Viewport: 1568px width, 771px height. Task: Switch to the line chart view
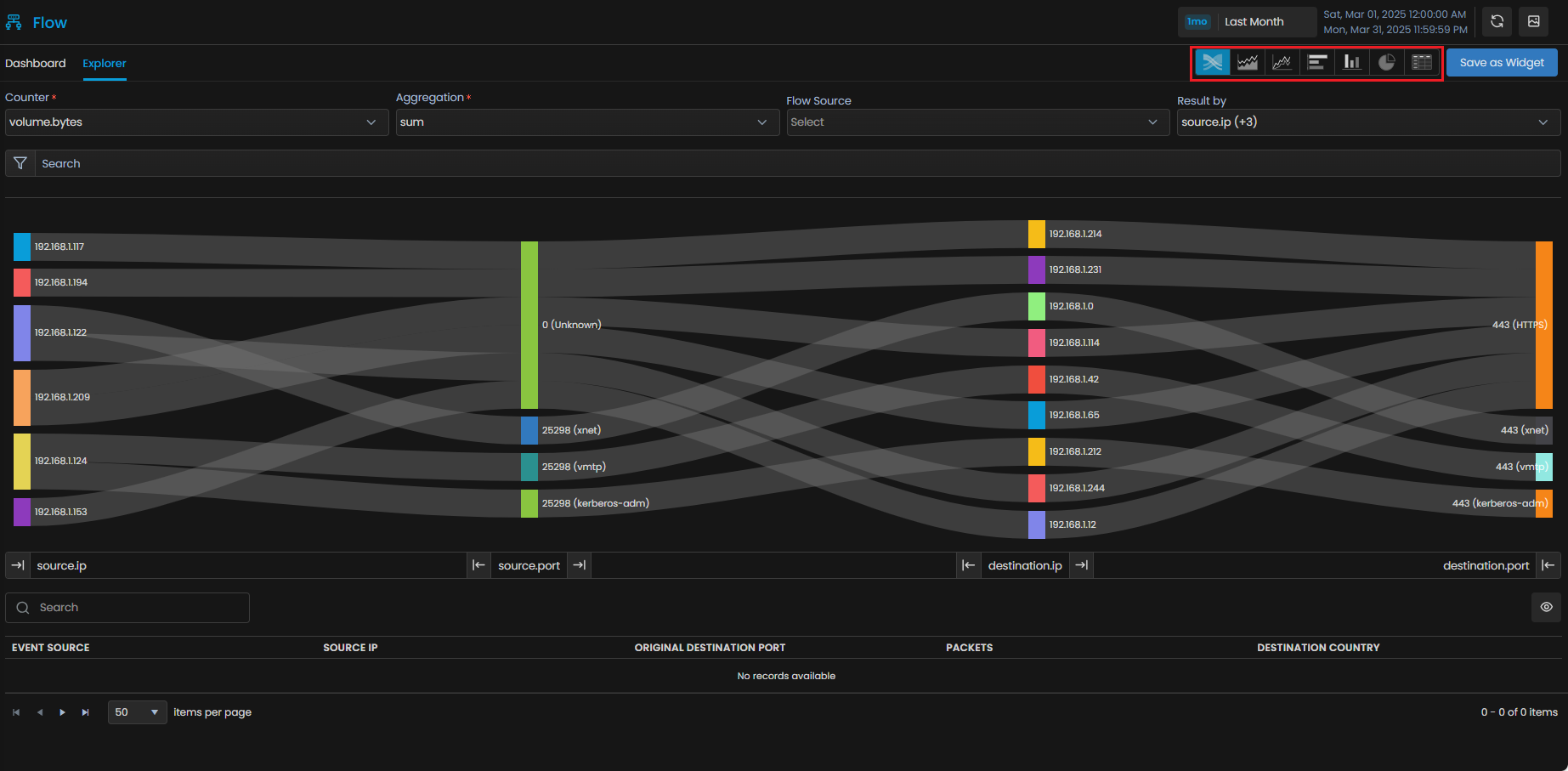coord(1282,62)
